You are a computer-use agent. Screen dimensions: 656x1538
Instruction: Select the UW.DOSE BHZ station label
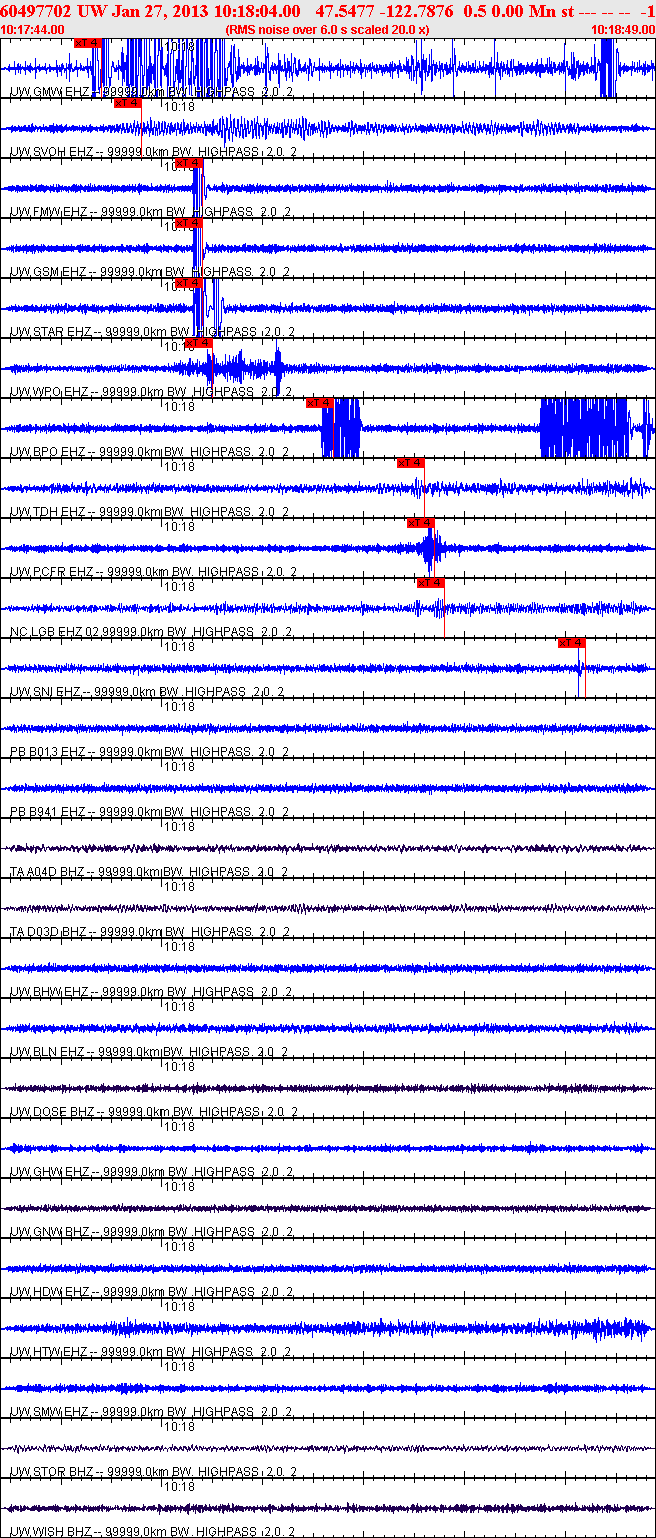tap(153, 1111)
